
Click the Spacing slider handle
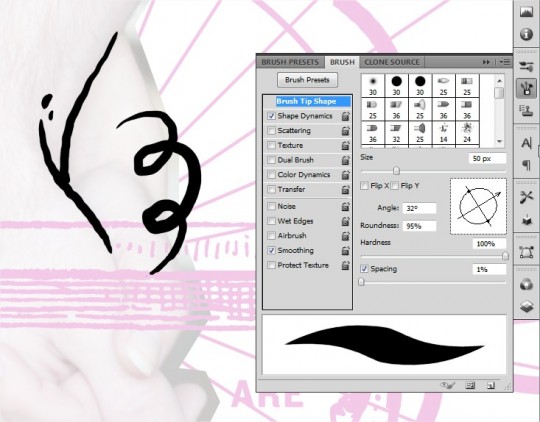pyautogui.click(x=361, y=282)
